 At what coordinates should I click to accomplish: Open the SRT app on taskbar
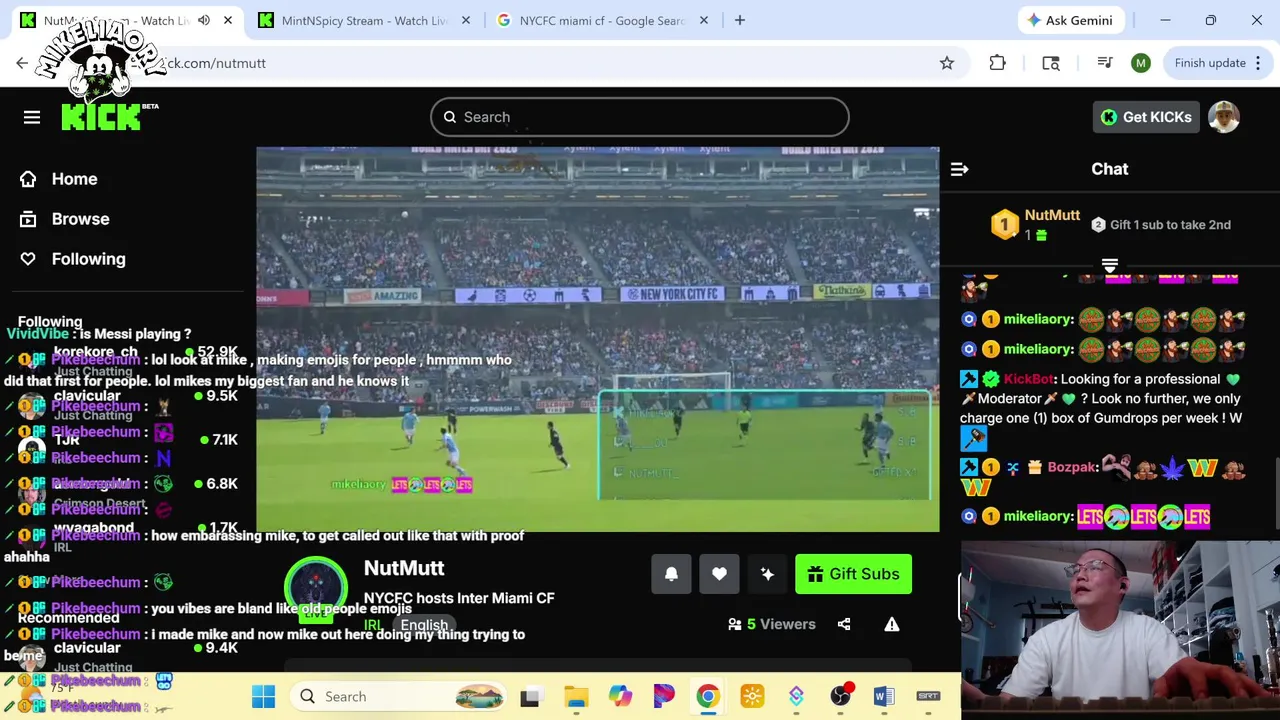pyautogui.click(x=928, y=697)
